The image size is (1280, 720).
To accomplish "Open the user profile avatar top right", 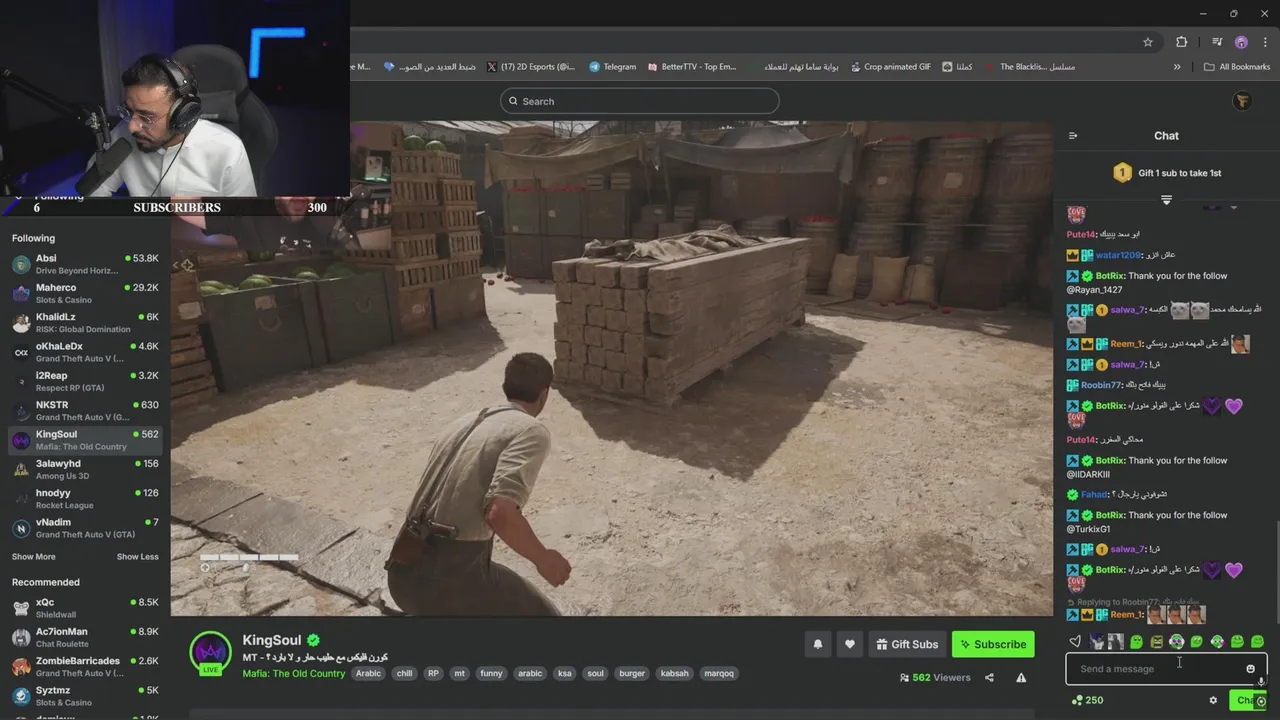I will [1242, 101].
